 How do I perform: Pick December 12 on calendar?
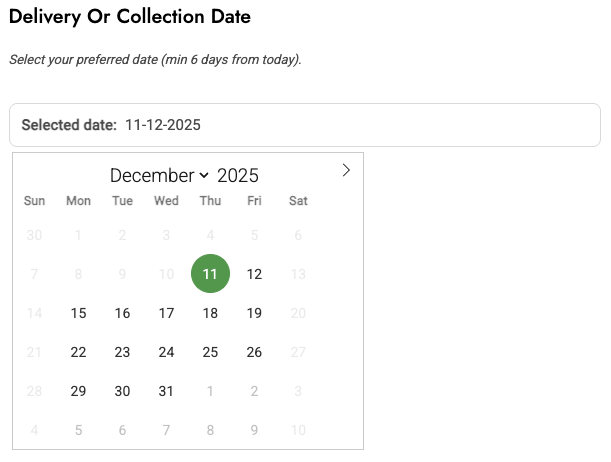point(254,274)
